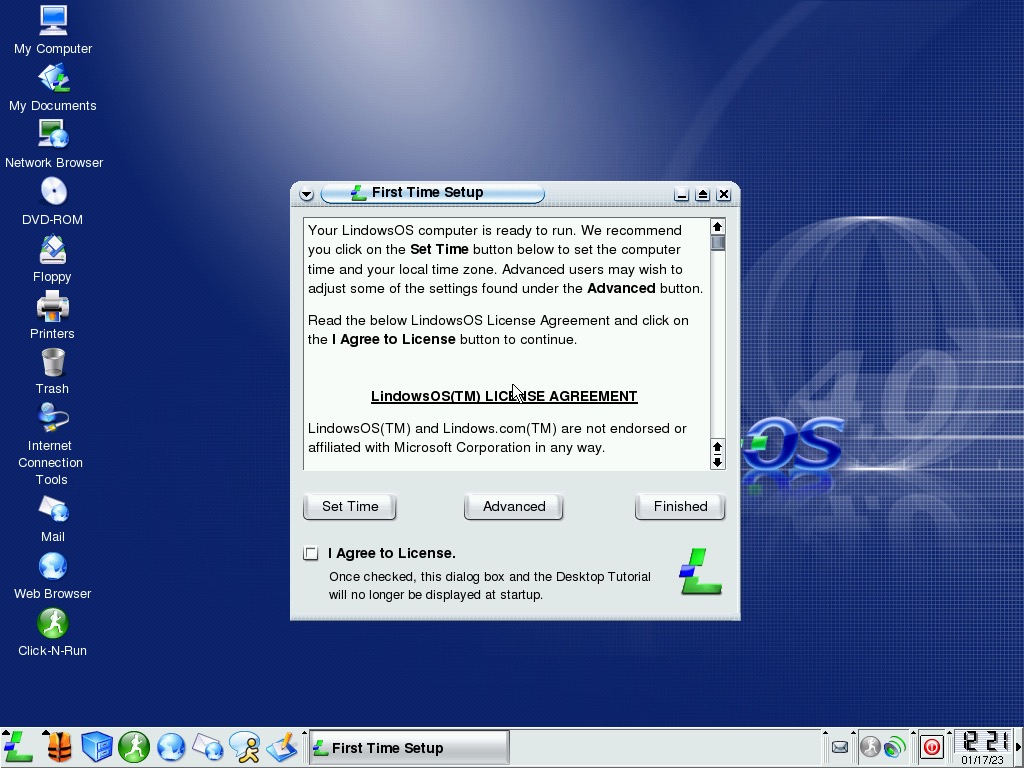Screen dimensions: 1024x768
Task: Click the Finished button
Action: click(680, 506)
